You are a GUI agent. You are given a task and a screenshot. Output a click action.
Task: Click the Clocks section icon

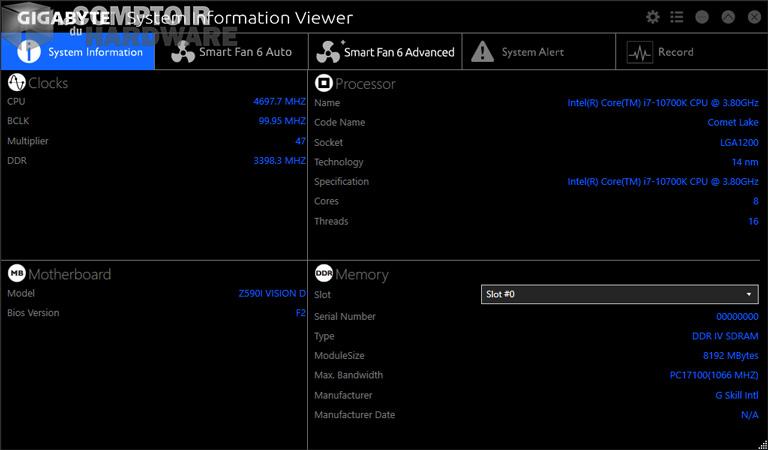tap(16, 83)
